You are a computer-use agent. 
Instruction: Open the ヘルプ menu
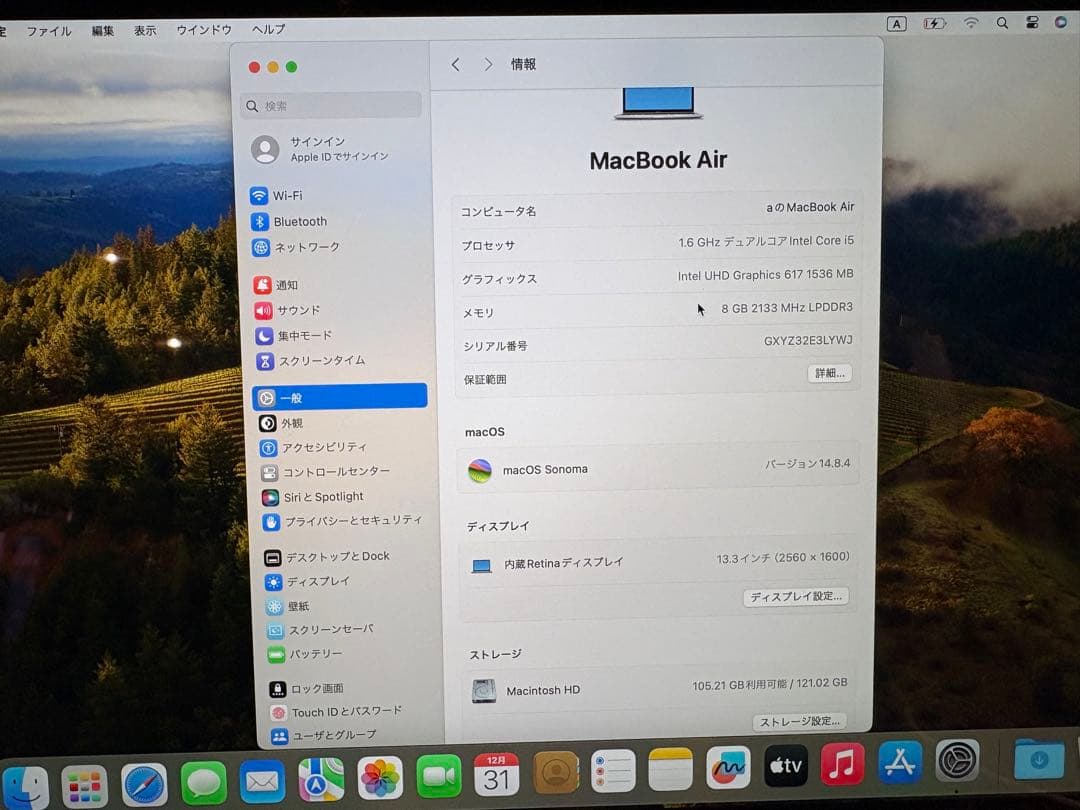click(268, 30)
